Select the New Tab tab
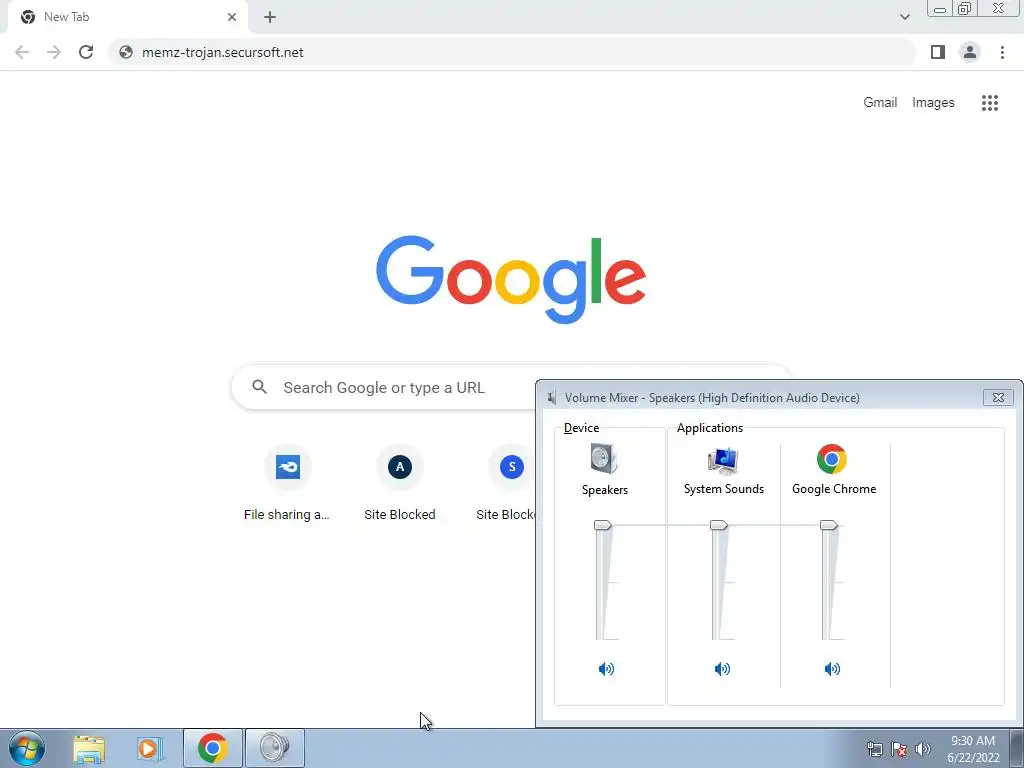 pos(127,17)
